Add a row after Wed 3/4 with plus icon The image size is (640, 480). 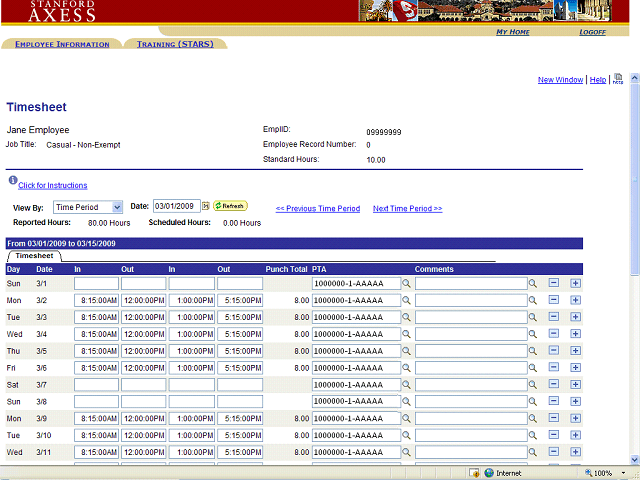(575, 335)
